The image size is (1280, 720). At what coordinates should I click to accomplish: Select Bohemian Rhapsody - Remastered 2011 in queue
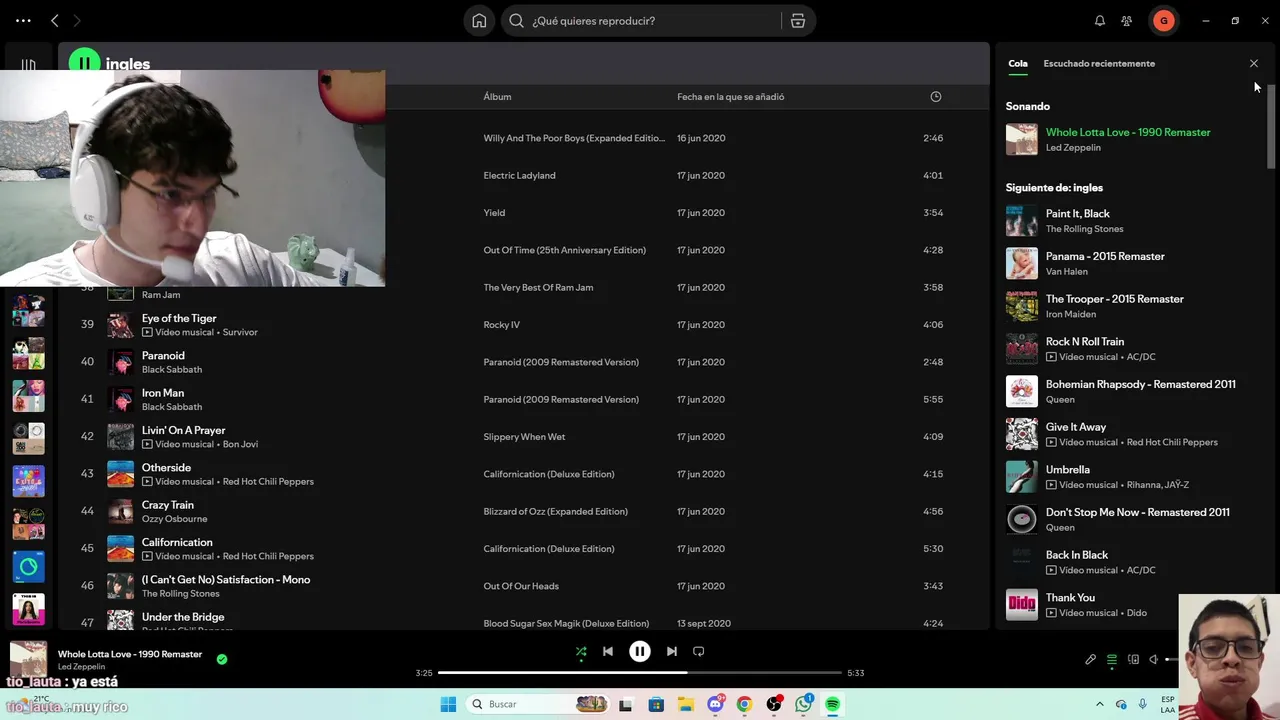pyautogui.click(x=1140, y=384)
